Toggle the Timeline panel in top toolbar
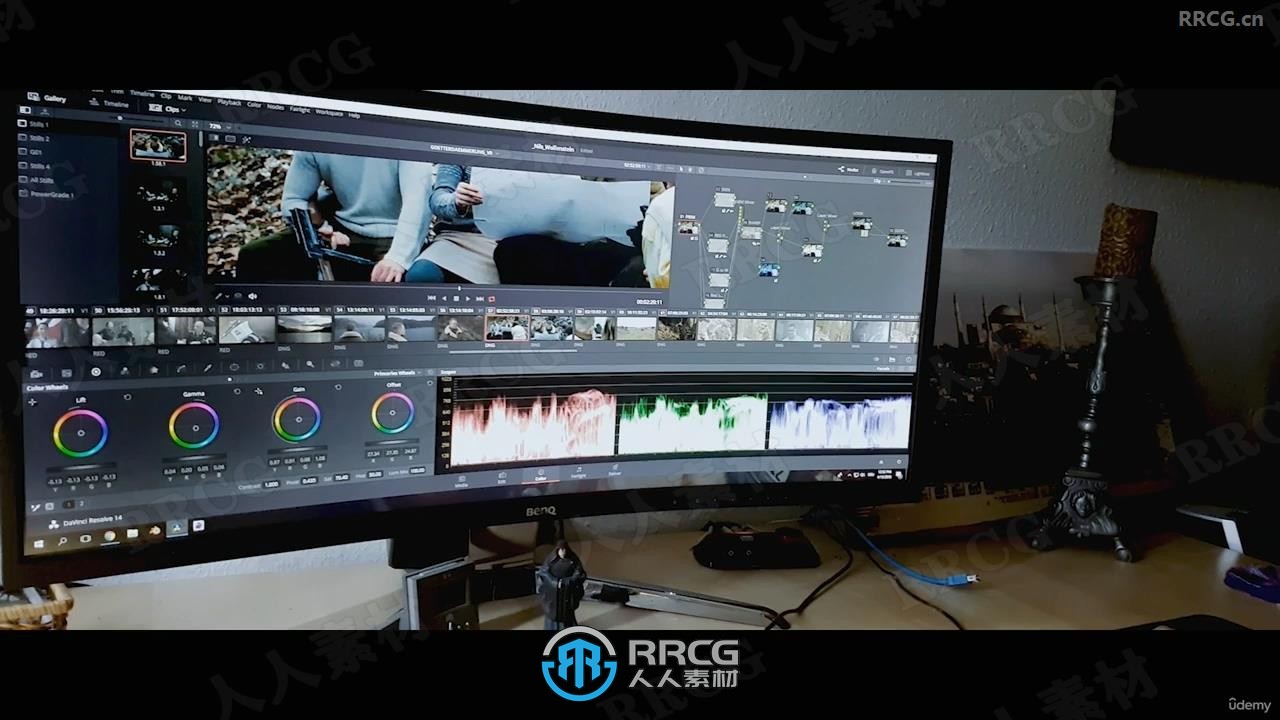The width and height of the screenshot is (1280, 720). pos(109,103)
